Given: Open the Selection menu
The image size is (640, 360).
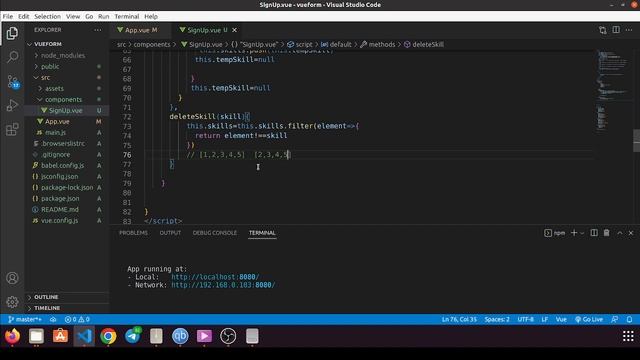Looking at the screenshot, I should (47, 16).
